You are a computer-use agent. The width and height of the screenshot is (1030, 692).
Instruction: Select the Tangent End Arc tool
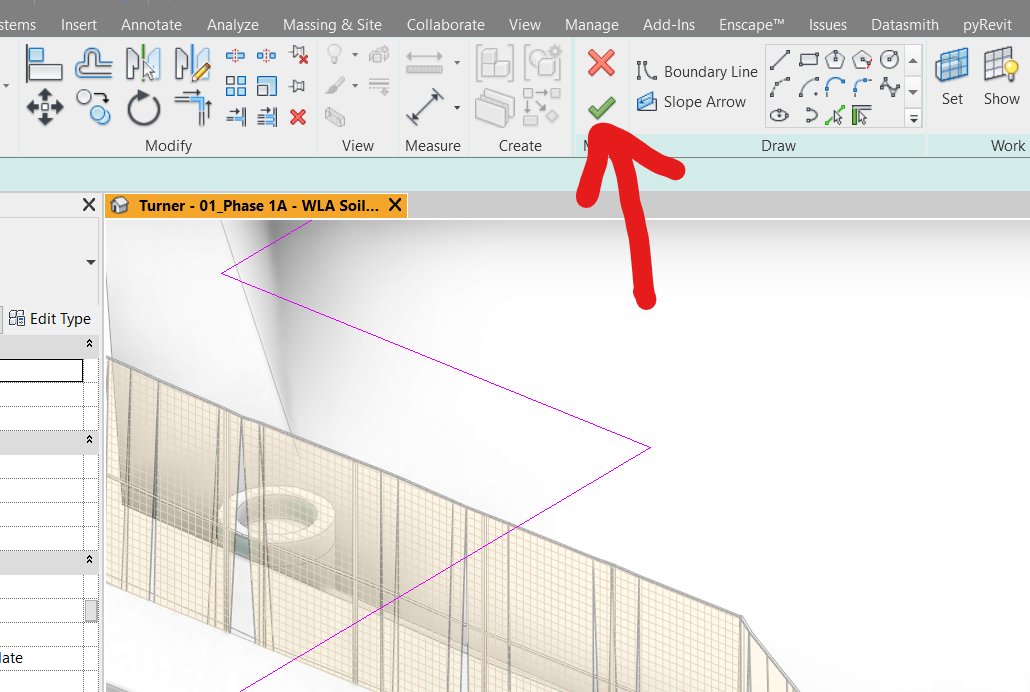click(x=835, y=87)
